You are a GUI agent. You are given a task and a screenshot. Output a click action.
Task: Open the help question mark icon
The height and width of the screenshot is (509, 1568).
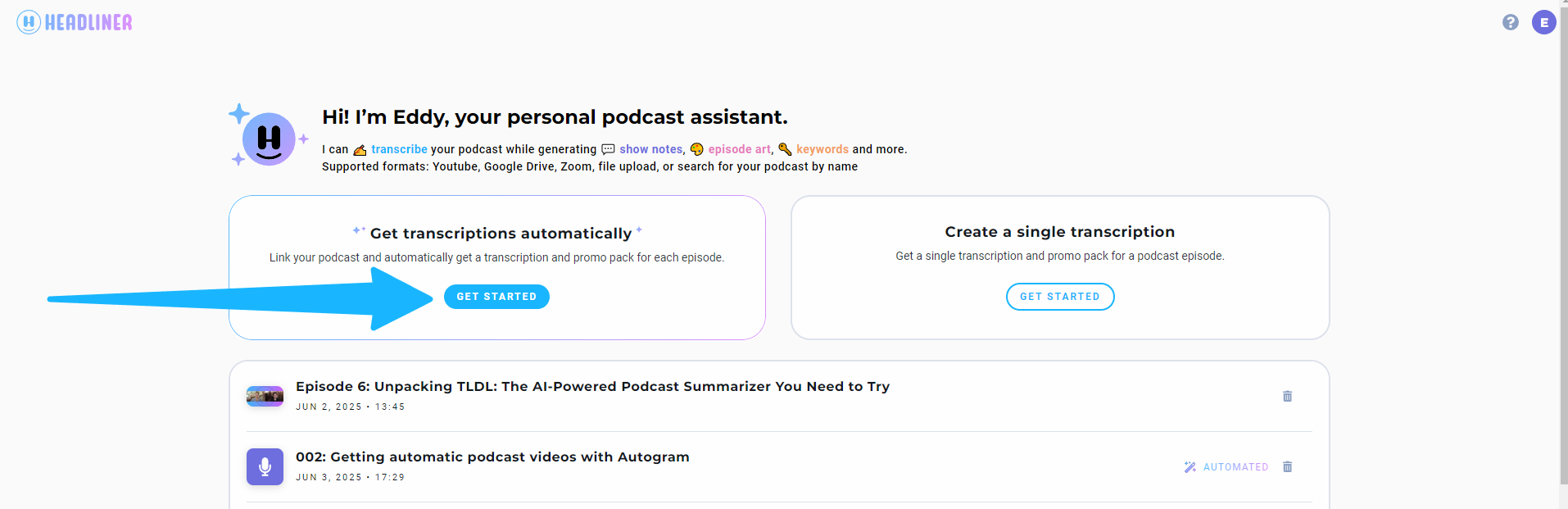coord(1511,22)
